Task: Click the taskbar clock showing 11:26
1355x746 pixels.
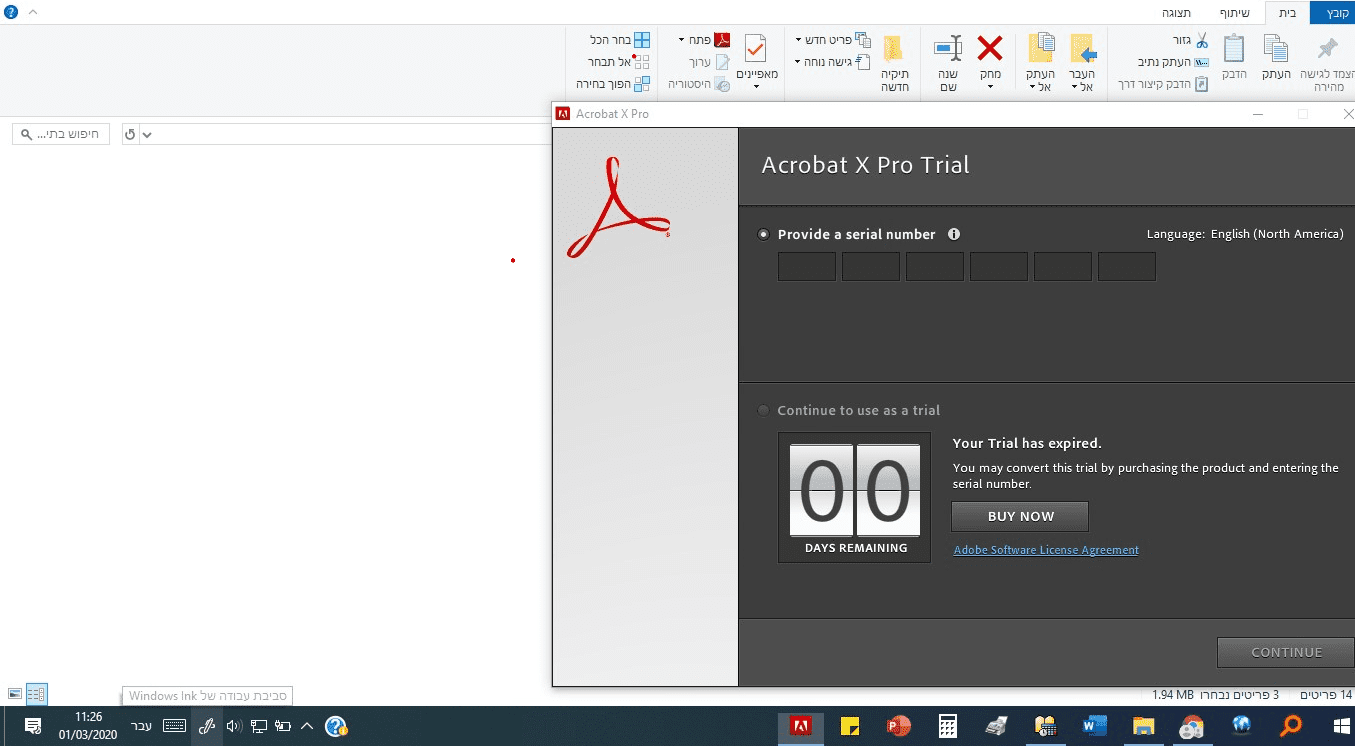Action: pos(88,726)
